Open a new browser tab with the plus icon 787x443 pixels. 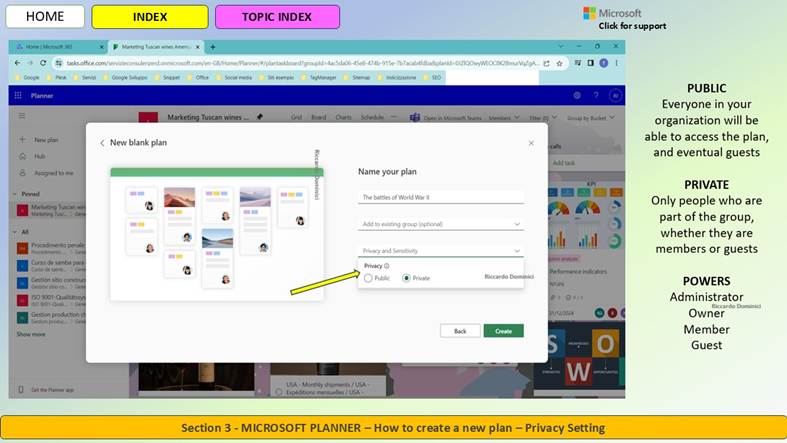click(x=213, y=47)
